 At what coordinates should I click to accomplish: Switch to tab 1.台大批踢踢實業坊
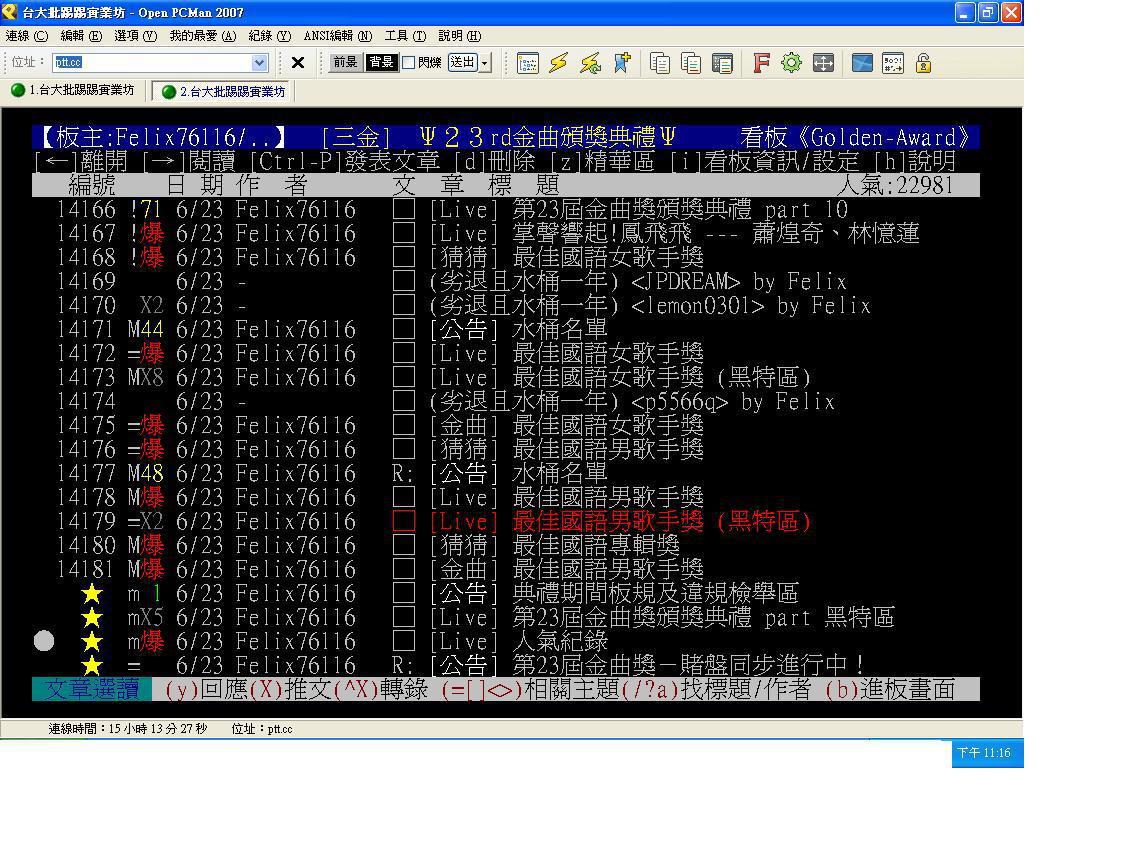(73, 90)
